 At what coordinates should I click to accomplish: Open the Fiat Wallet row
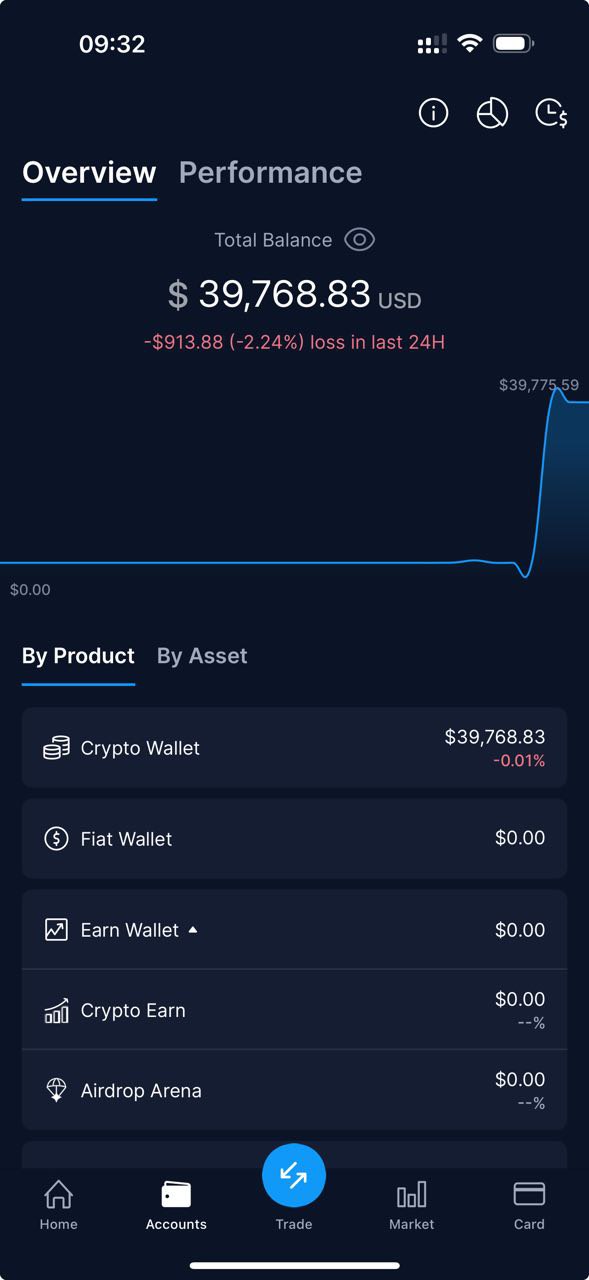(x=294, y=839)
